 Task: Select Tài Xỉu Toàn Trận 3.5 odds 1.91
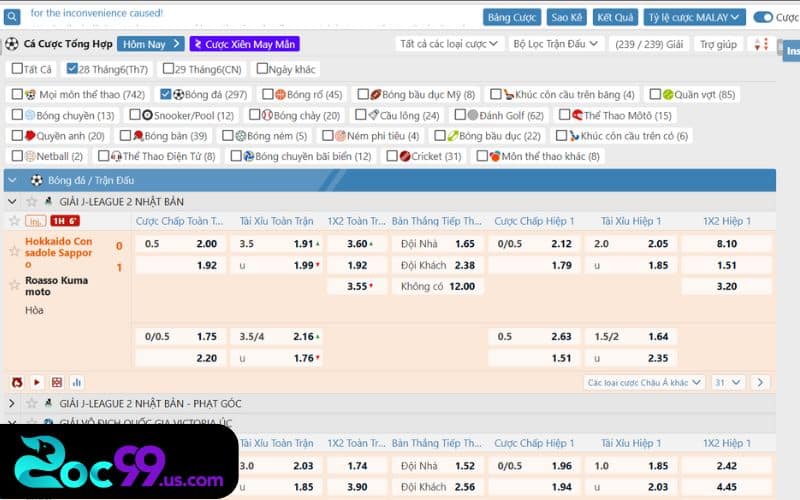coord(276,244)
